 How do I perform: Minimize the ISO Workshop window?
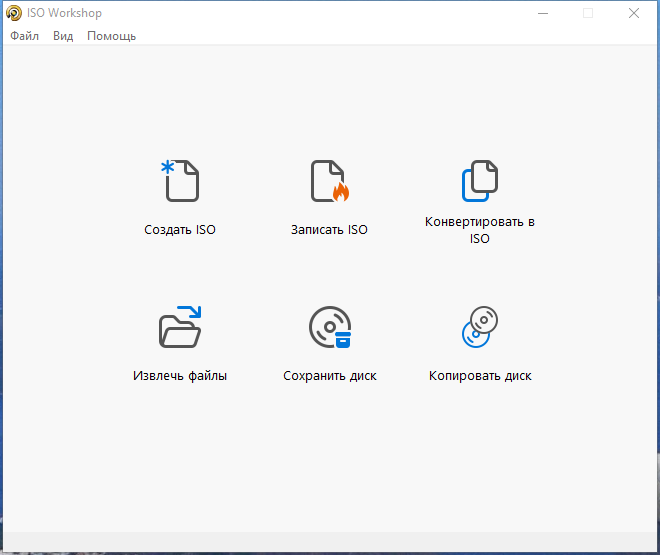point(543,13)
